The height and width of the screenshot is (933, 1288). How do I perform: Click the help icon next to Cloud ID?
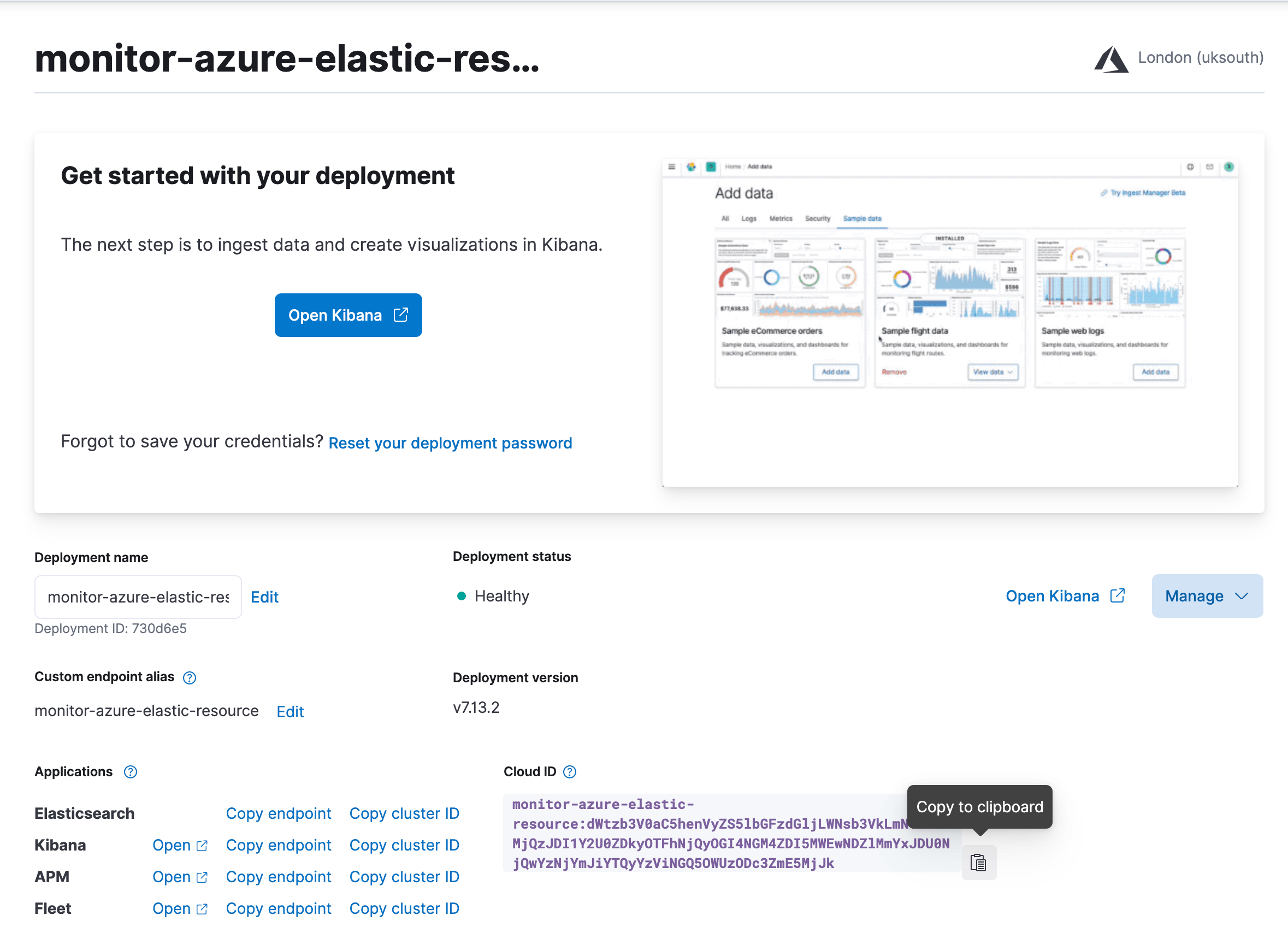pos(570,772)
